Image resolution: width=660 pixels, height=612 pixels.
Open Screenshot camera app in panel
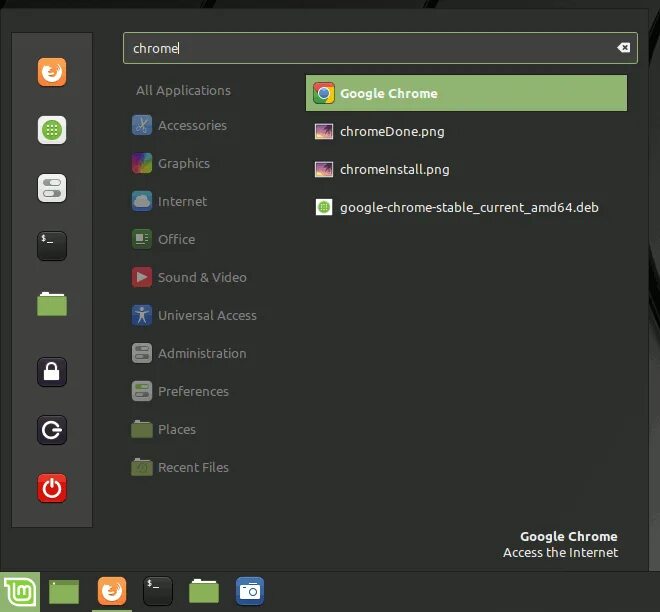(250, 591)
